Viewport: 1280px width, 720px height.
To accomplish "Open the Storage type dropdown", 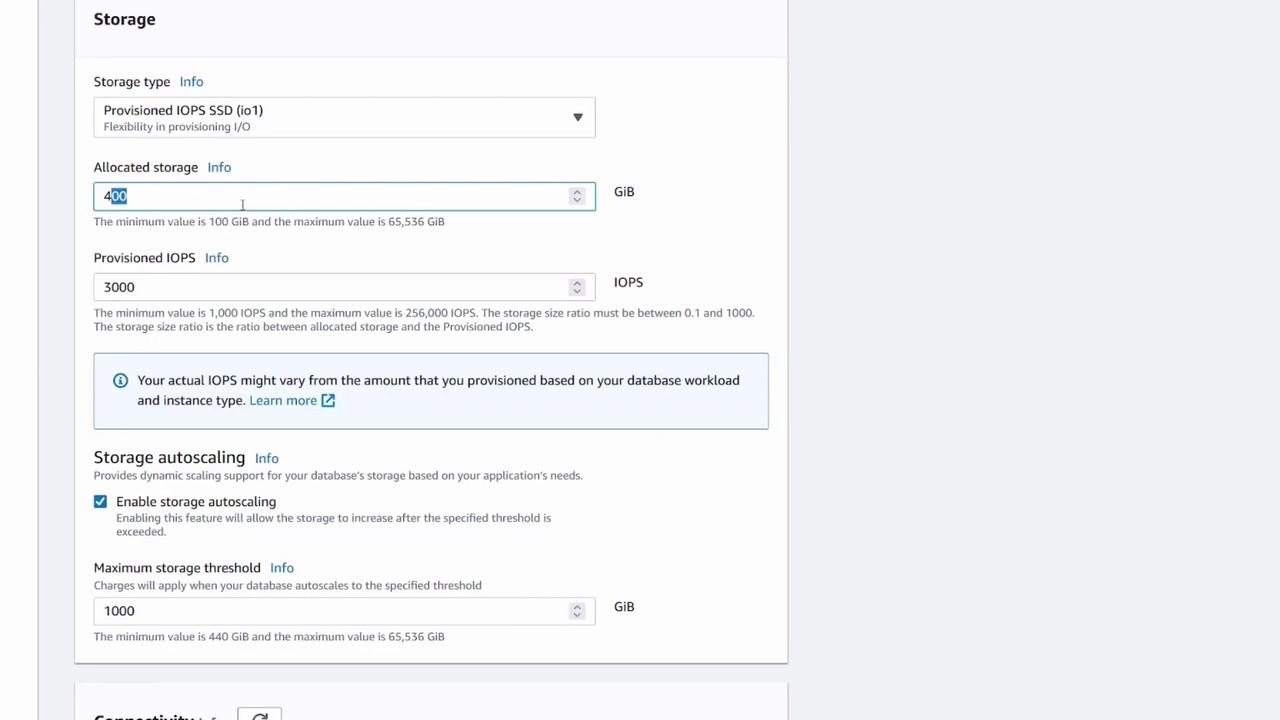I will [x=344, y=118].
